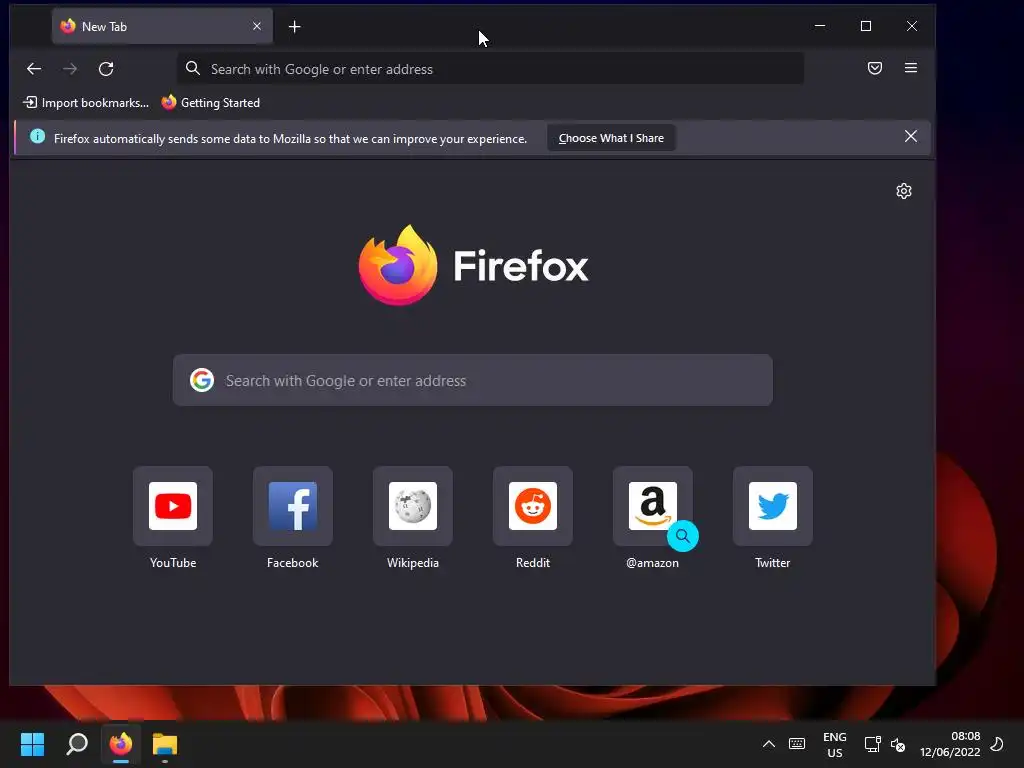The width and height of the screenshot is (1024, 768).
Task: Open the Facebook shortcut tile
Action: point(293,505)
